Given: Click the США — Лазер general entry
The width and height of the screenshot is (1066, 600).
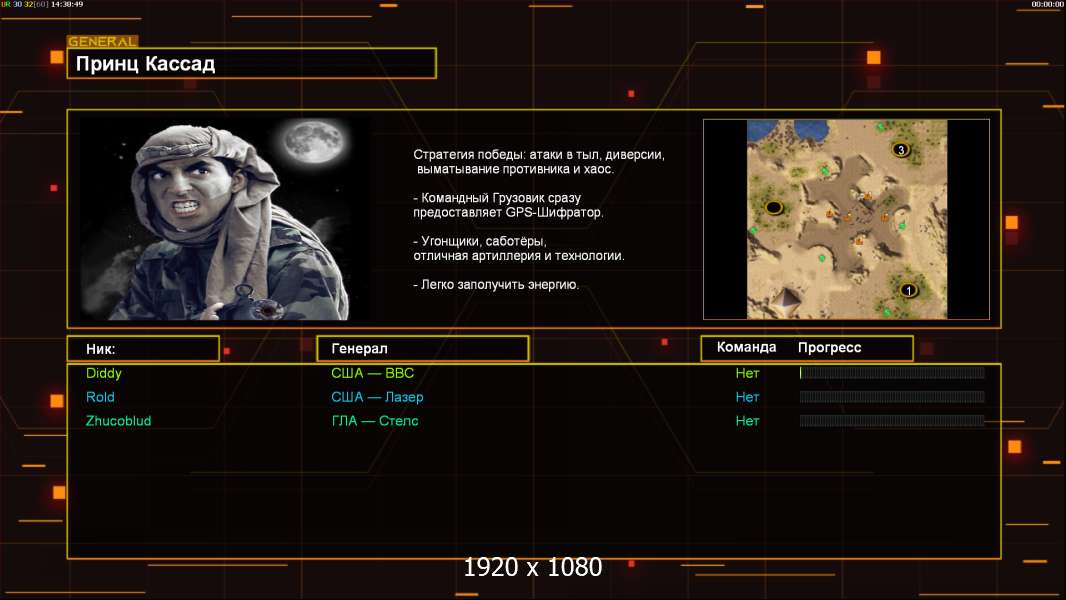Looking at the screenshot, I should (x=377, y=397).
